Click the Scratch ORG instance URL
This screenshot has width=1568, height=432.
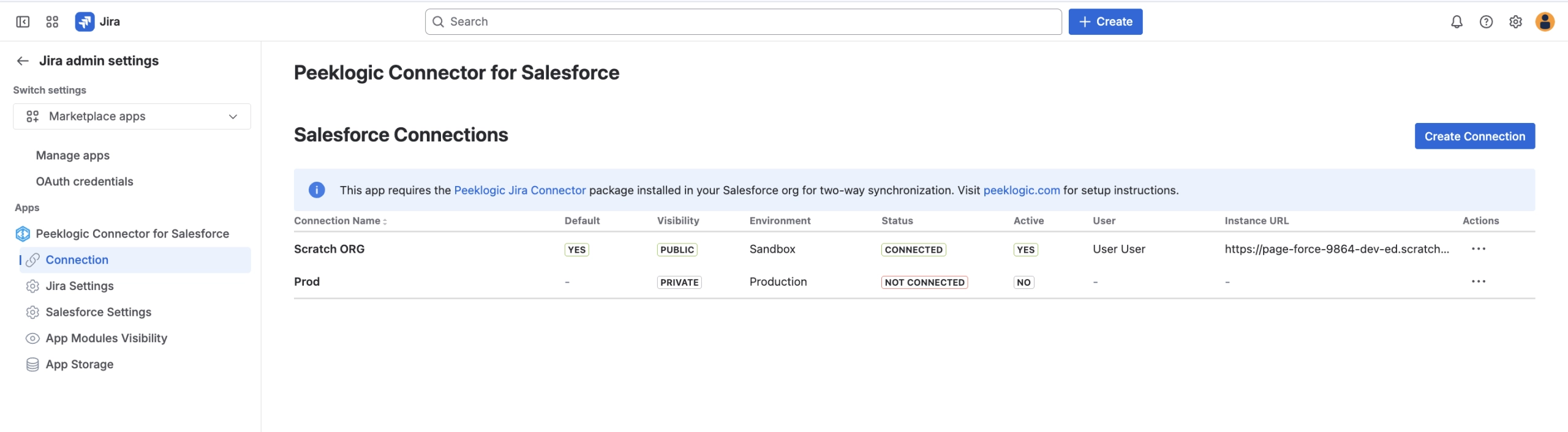click(1337, 249)
